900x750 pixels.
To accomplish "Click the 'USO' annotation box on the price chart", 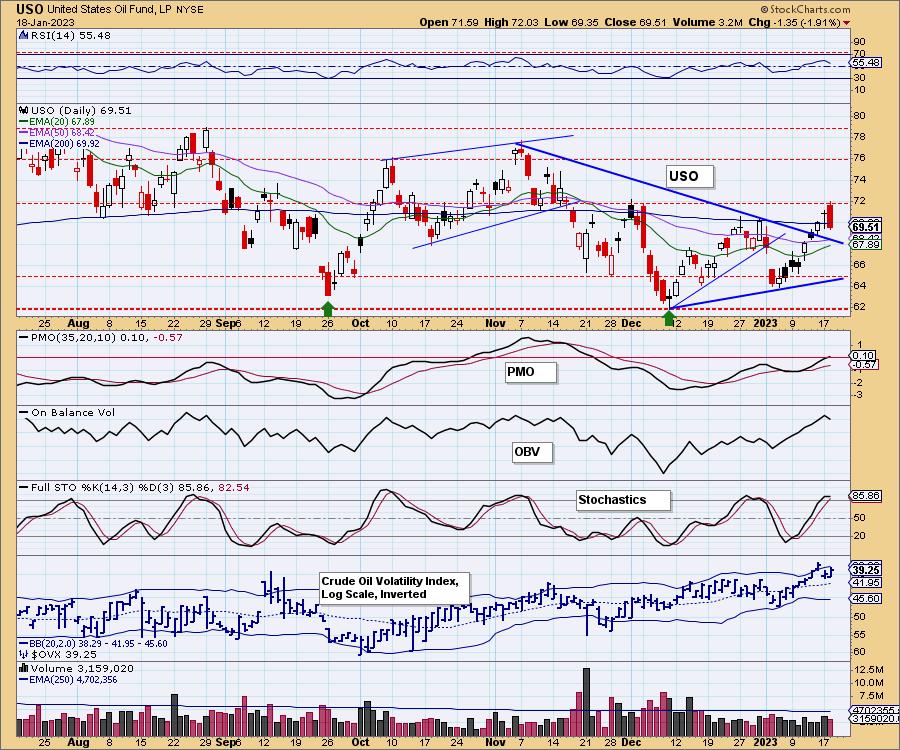I will pos(690,177).
